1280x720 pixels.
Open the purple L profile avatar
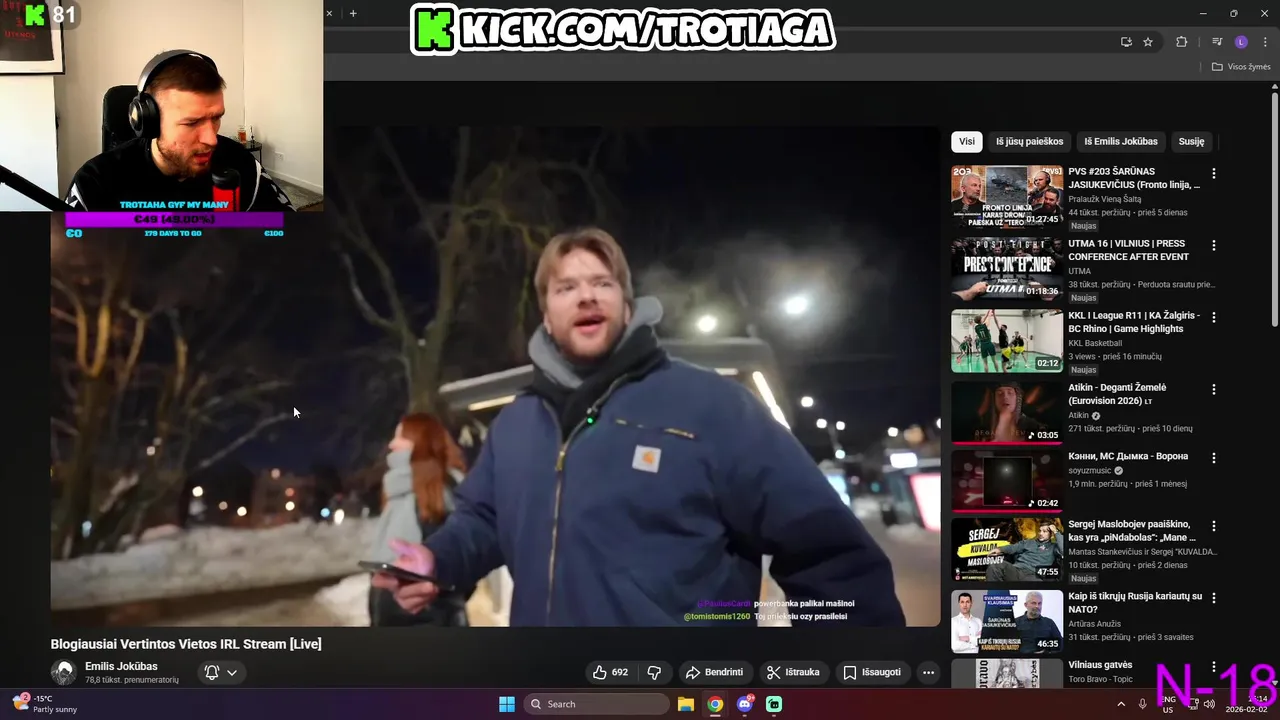(x=1241, y=42)
